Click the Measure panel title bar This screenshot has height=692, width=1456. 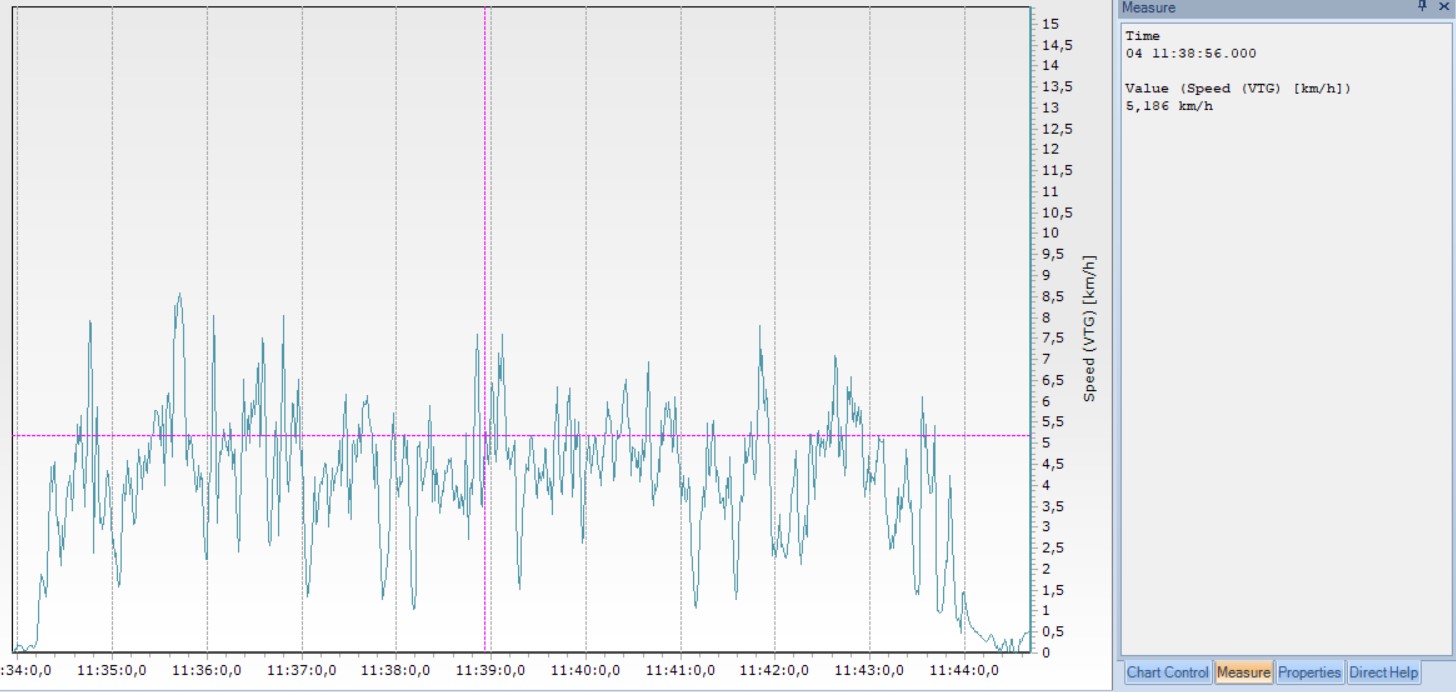tap(1260, 7)
